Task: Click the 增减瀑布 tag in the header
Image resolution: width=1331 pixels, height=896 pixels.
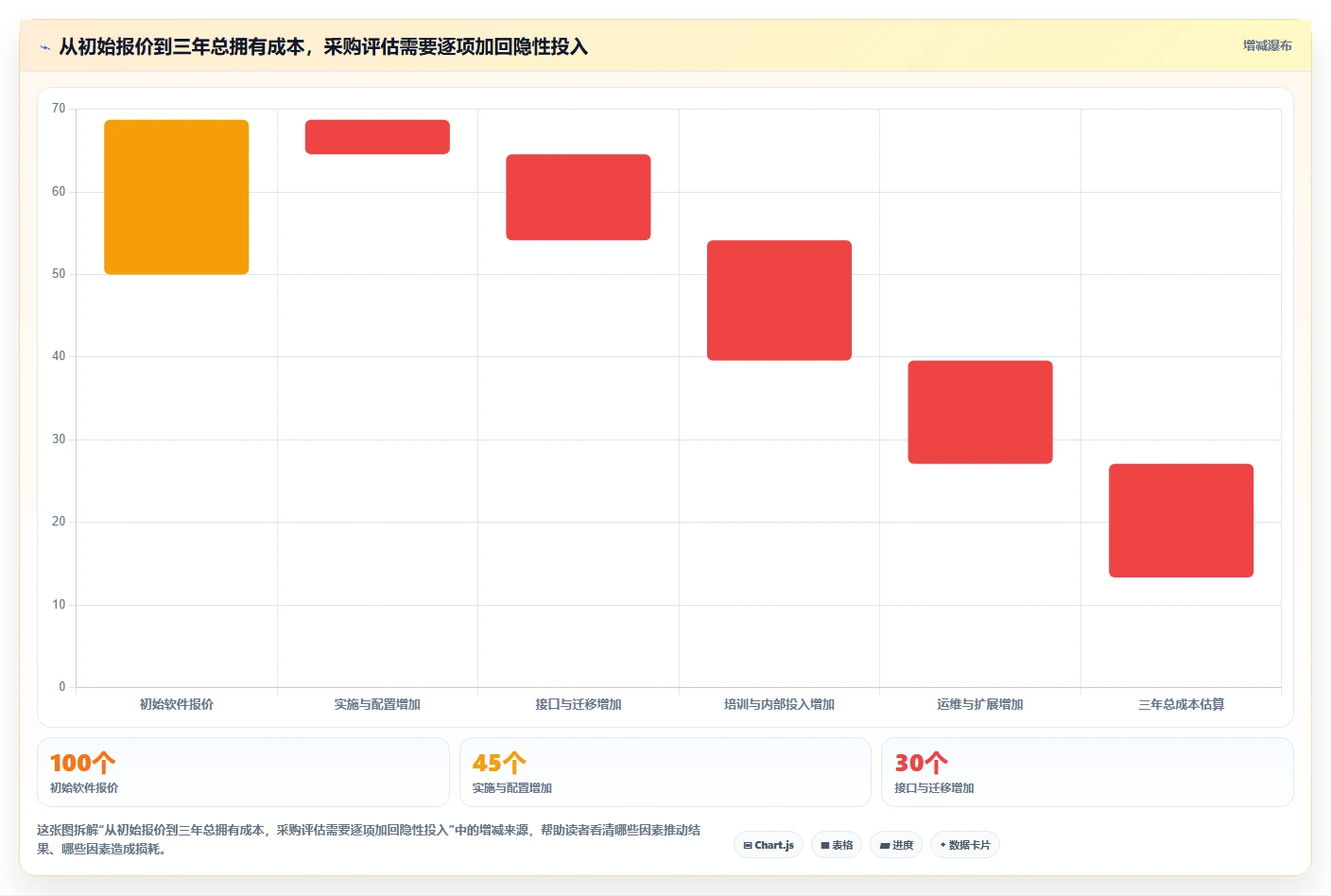Action: (x=1267, y=45)
